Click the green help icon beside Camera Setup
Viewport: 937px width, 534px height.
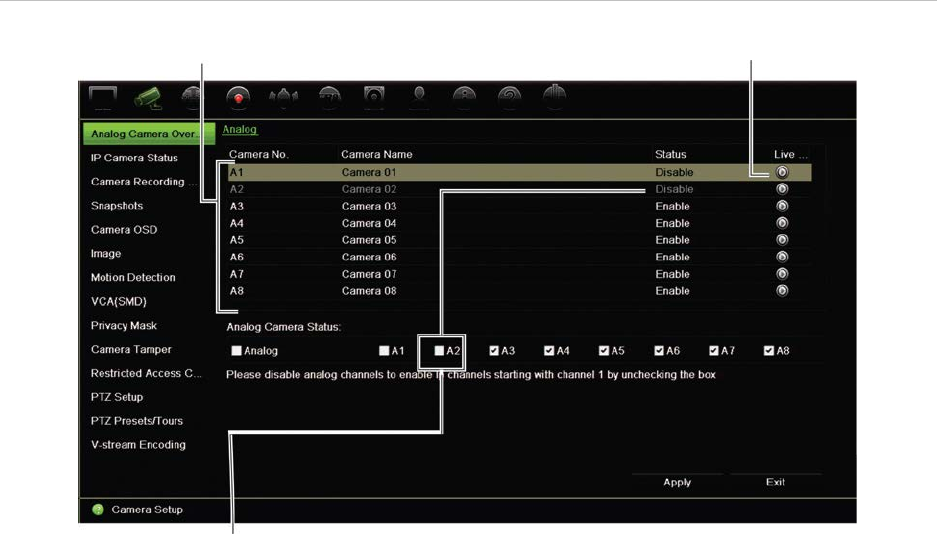point(98,510)
